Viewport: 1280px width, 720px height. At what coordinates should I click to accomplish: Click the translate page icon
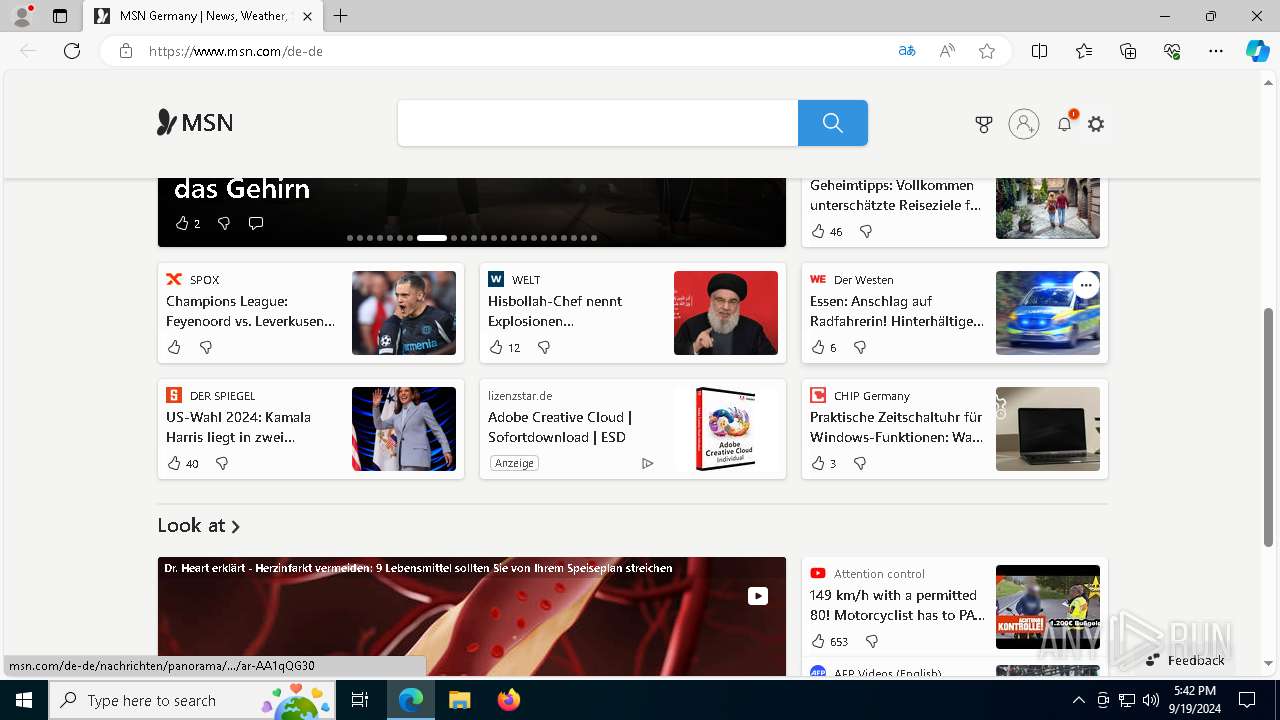point(907,51)
